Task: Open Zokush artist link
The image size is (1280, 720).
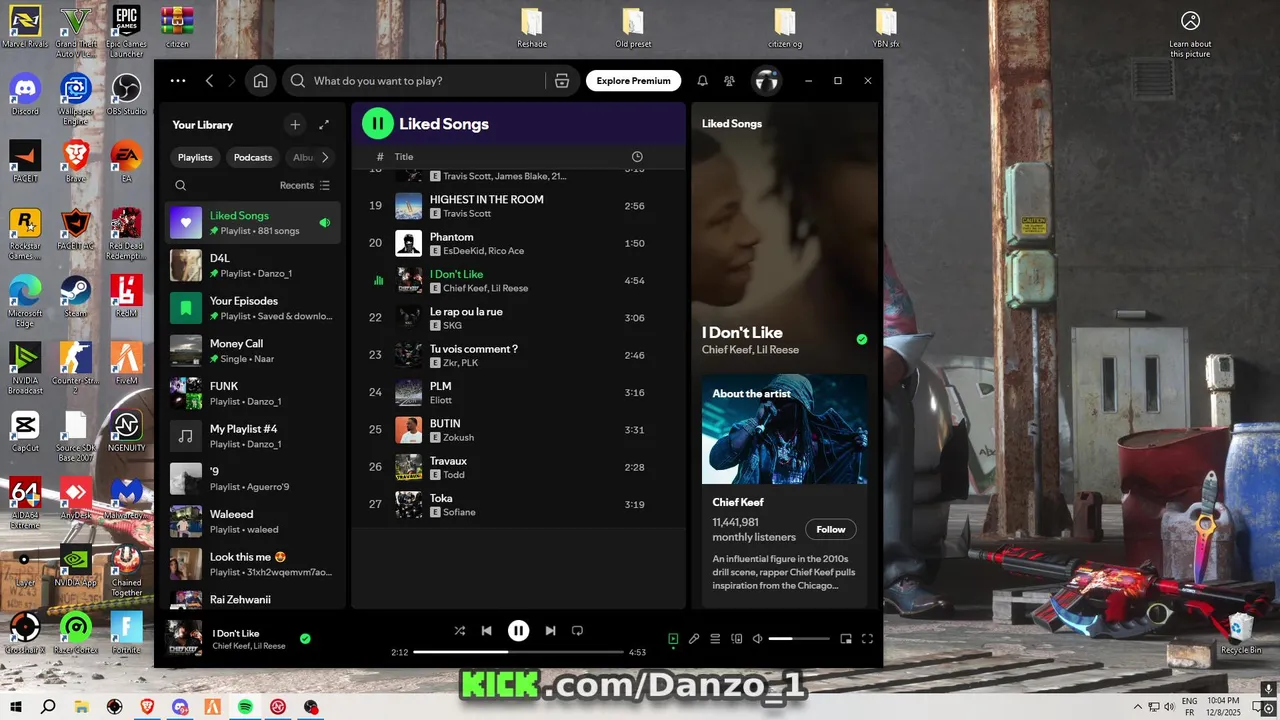Action: click(x=458, y=438)
